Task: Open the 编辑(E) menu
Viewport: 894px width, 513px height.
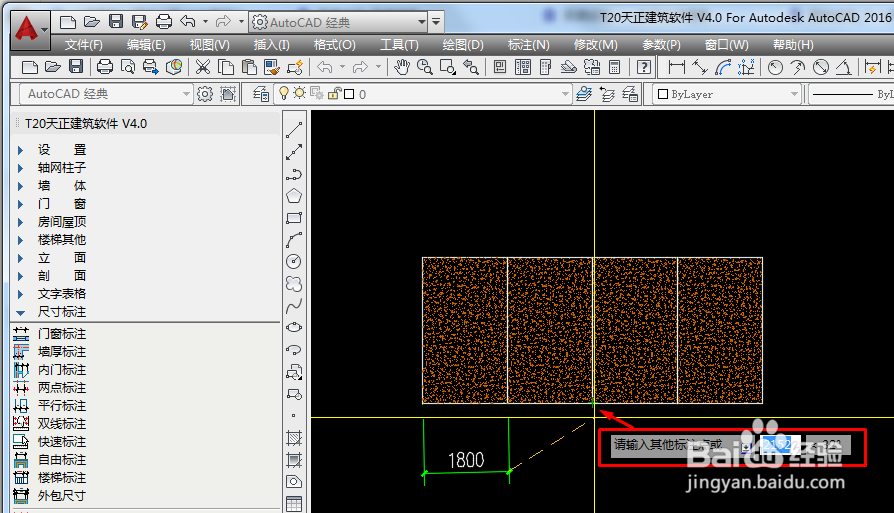Action: [146, 45]
